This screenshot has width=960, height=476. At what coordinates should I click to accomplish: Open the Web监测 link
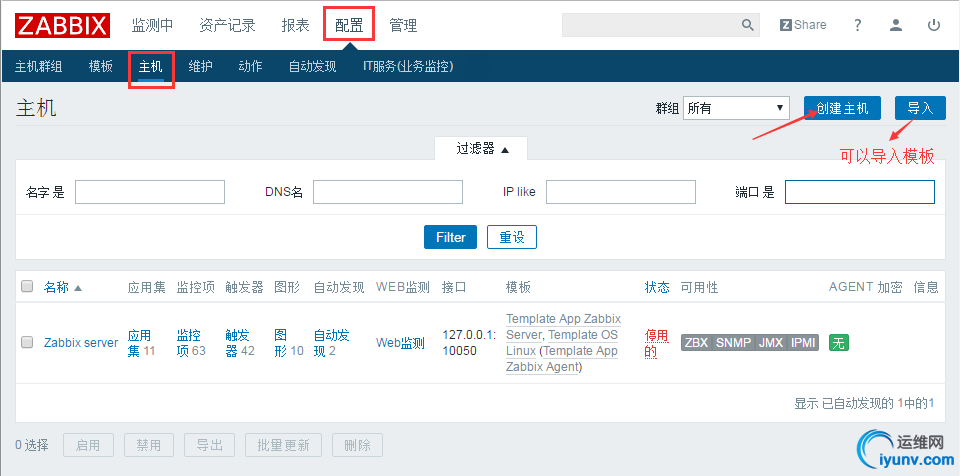pos(400,343)
